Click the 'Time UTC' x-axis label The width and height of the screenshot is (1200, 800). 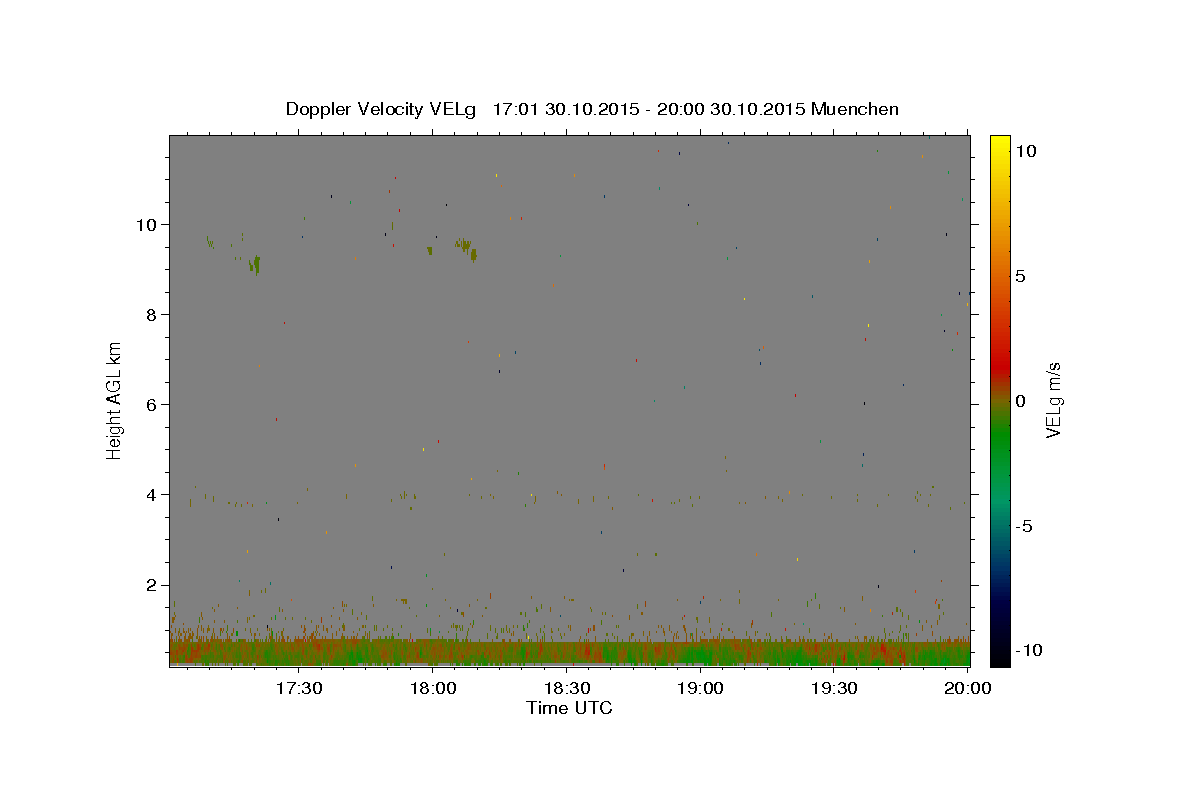(569, 708)
